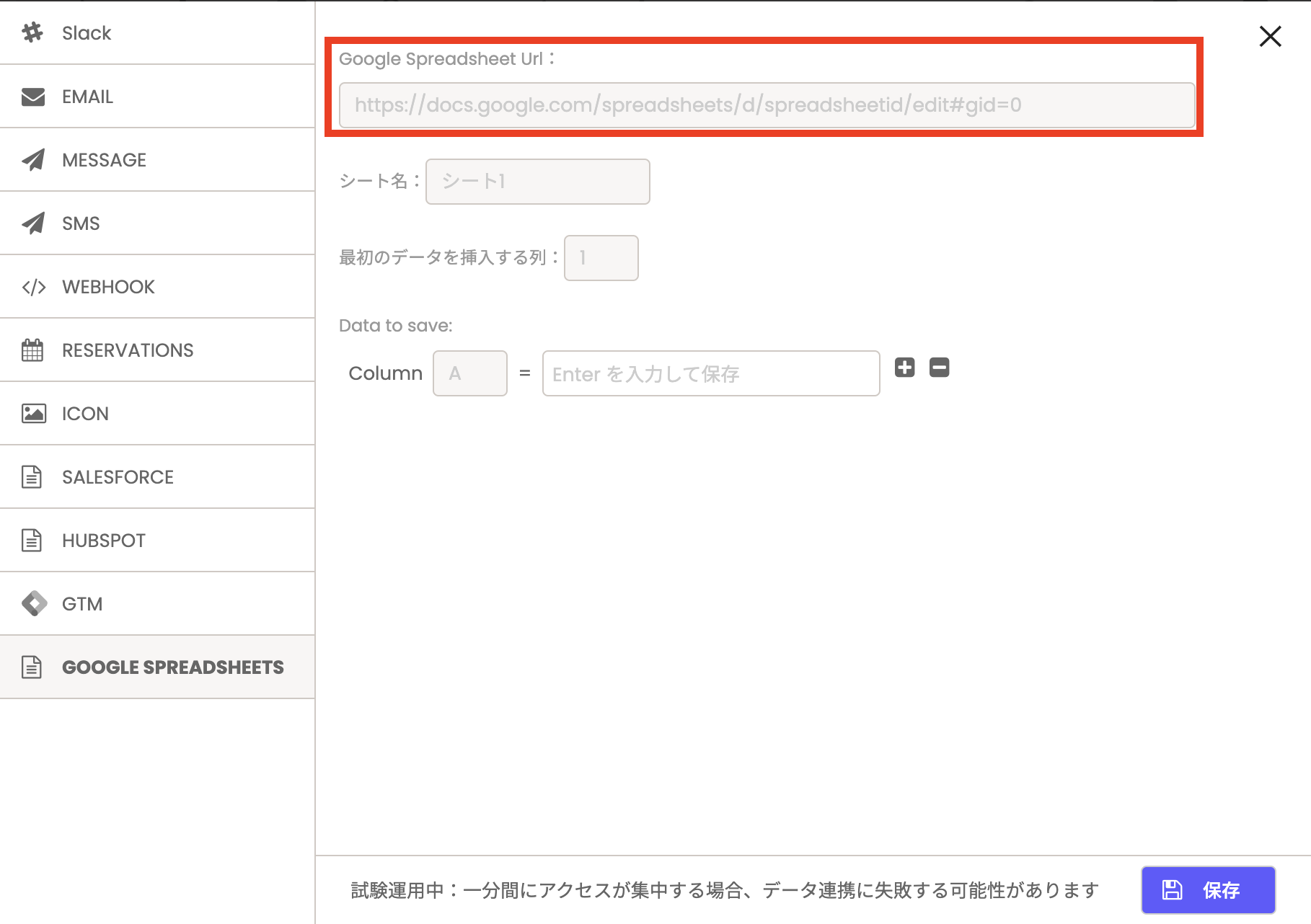
Task: Select the MESSAGE tab
Action: [x=157, y=160]
